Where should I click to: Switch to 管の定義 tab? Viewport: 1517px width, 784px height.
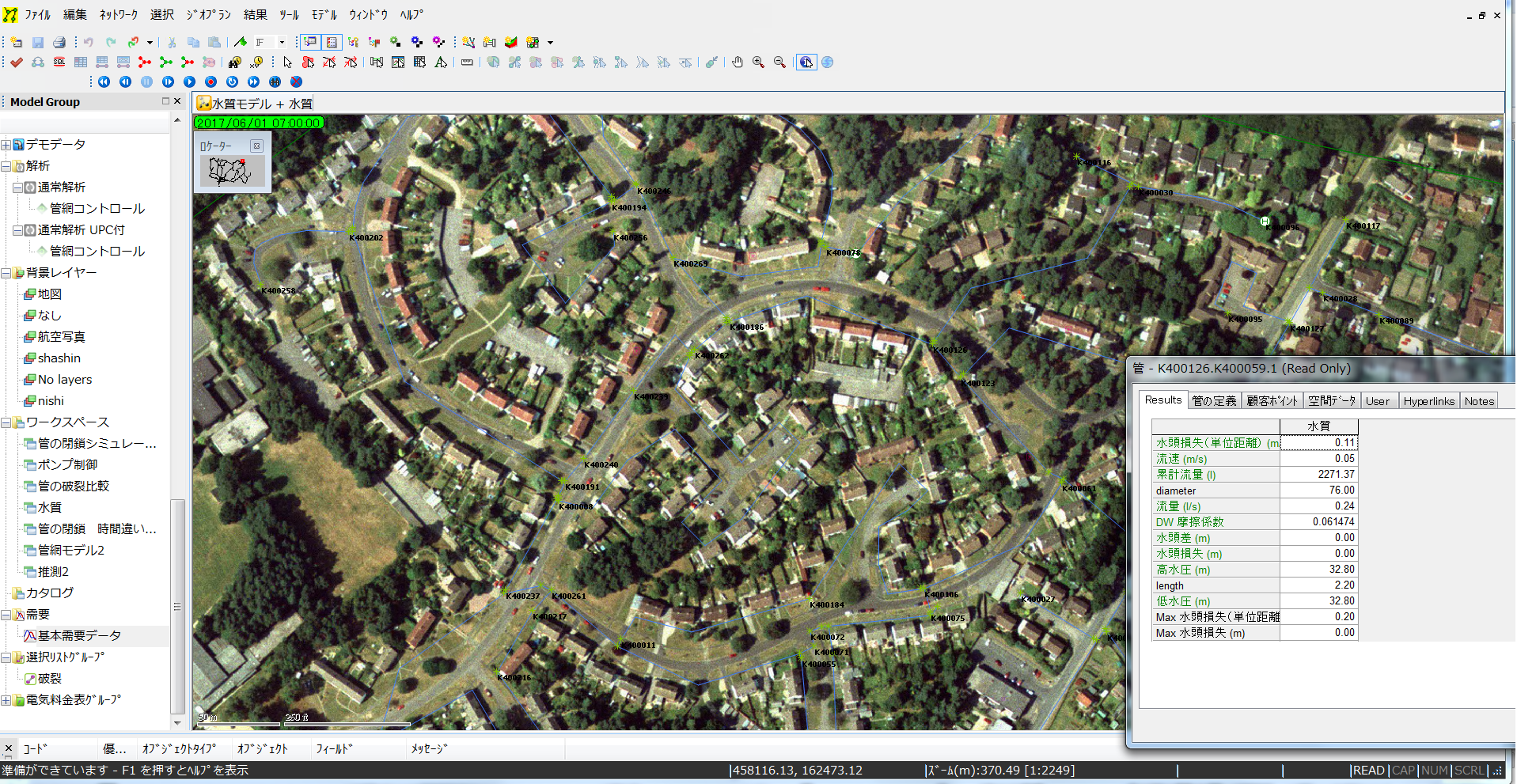coord(1214,401)
